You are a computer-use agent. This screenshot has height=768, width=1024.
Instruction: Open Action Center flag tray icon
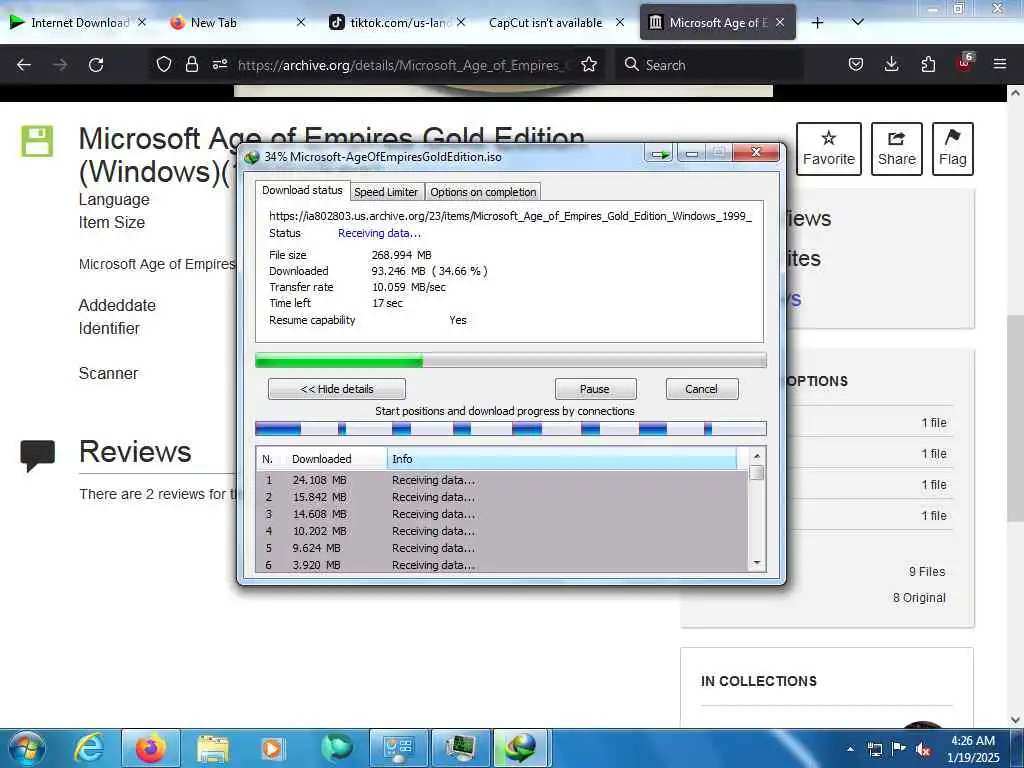tap(899, 748)
